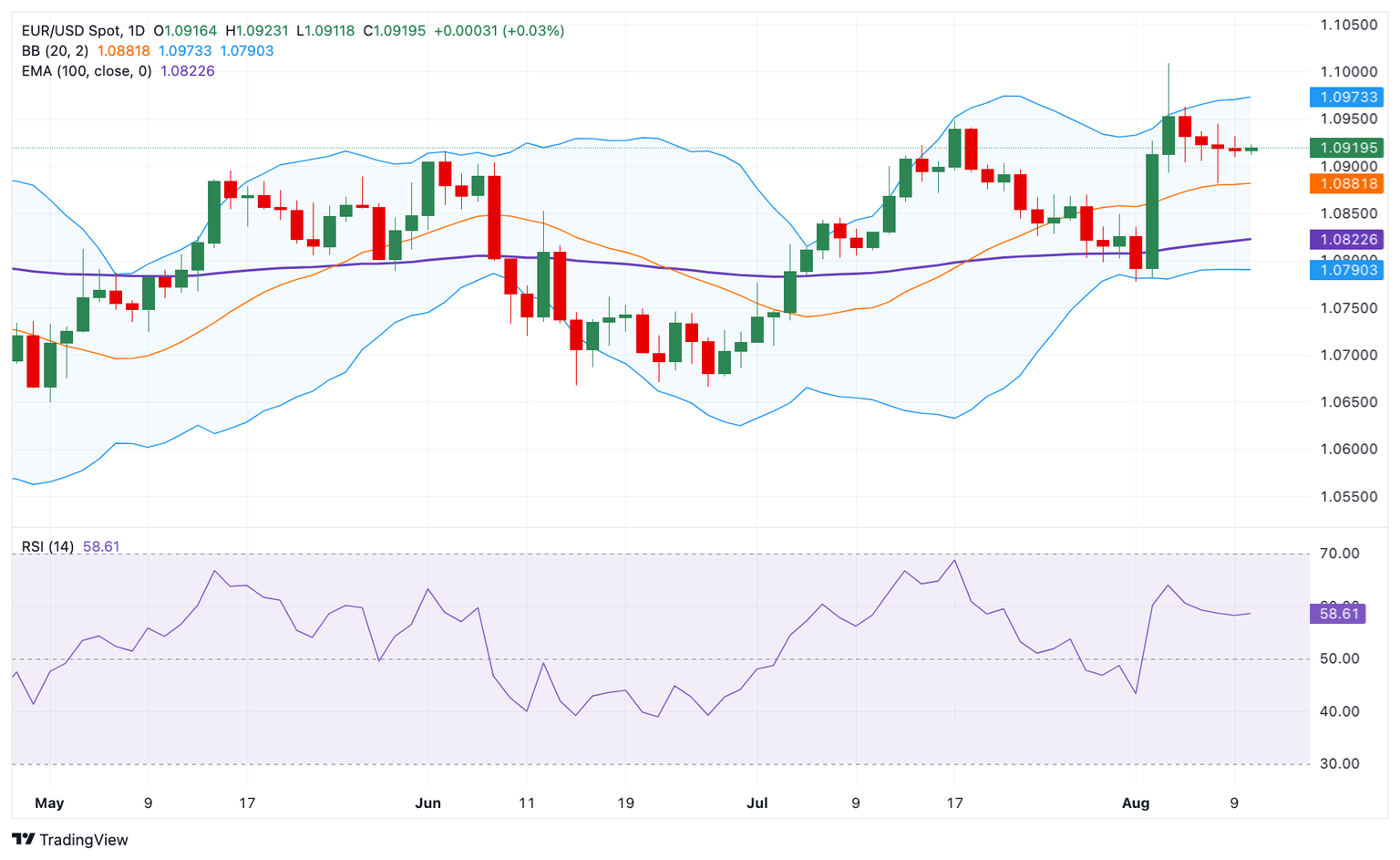
Task: Click the orange 1.08818 price axis tag
Action: [1345, 184]
